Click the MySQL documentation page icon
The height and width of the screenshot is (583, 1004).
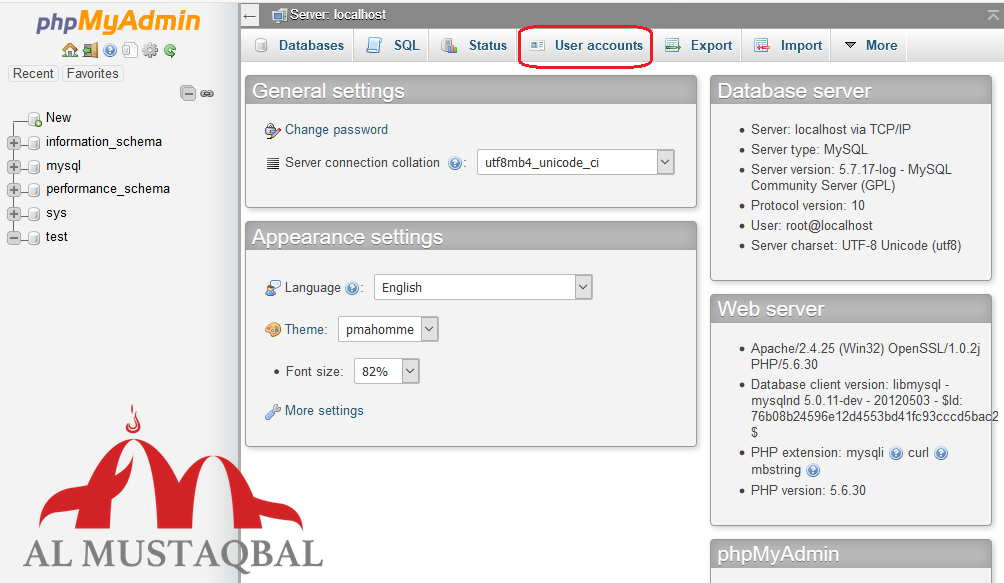(130, 50)
